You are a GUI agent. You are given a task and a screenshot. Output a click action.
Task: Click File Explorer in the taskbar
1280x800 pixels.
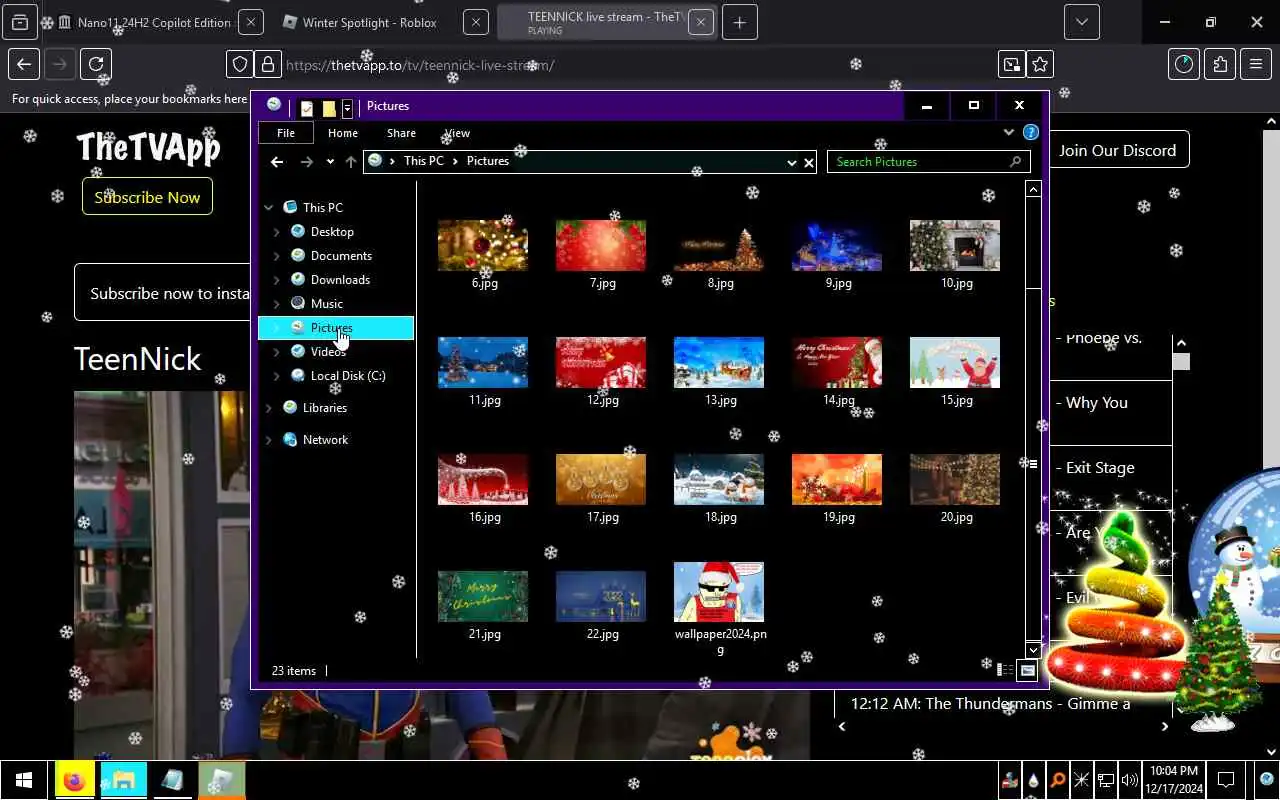123,780
